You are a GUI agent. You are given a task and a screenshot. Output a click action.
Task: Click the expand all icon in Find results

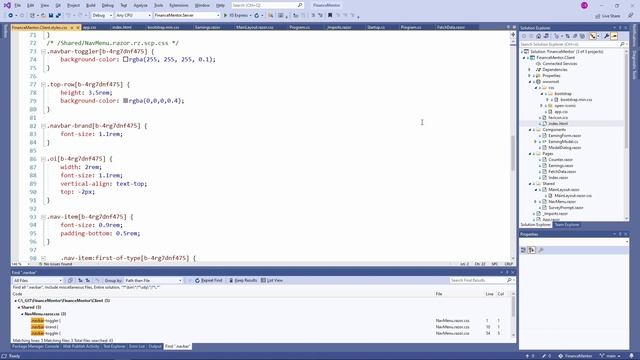coord(88,281)
